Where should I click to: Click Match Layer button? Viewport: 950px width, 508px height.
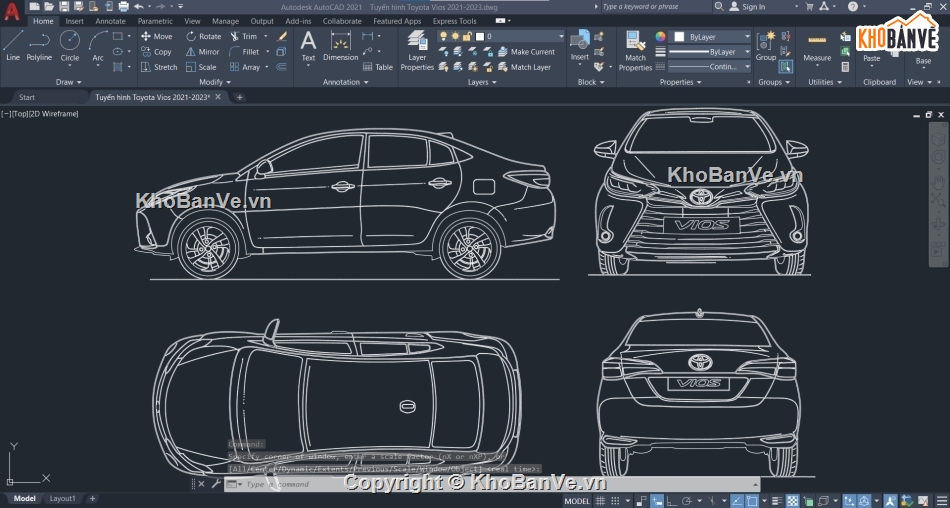pos(524,67)
